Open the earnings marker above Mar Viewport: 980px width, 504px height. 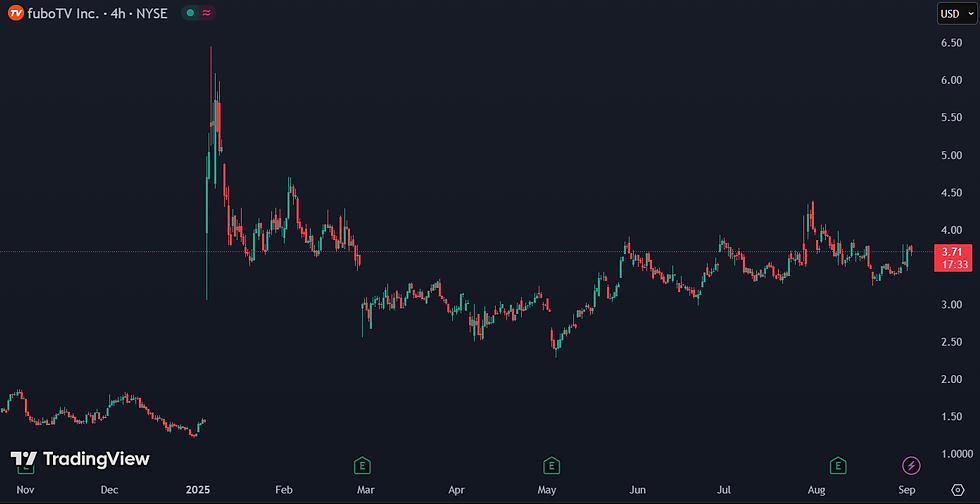pos(362,465)
